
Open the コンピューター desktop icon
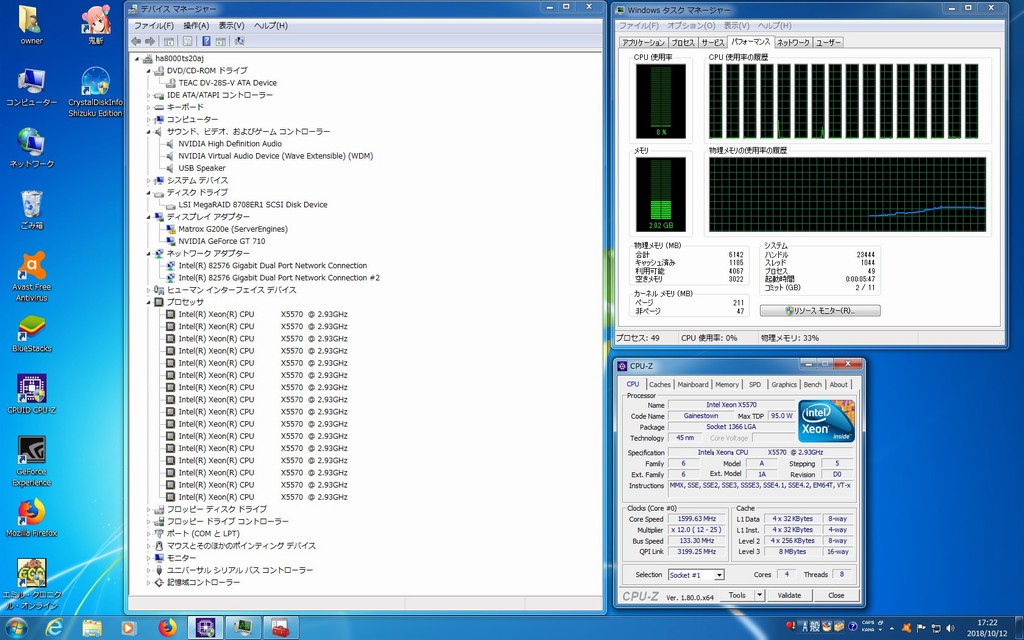point(31,87)
